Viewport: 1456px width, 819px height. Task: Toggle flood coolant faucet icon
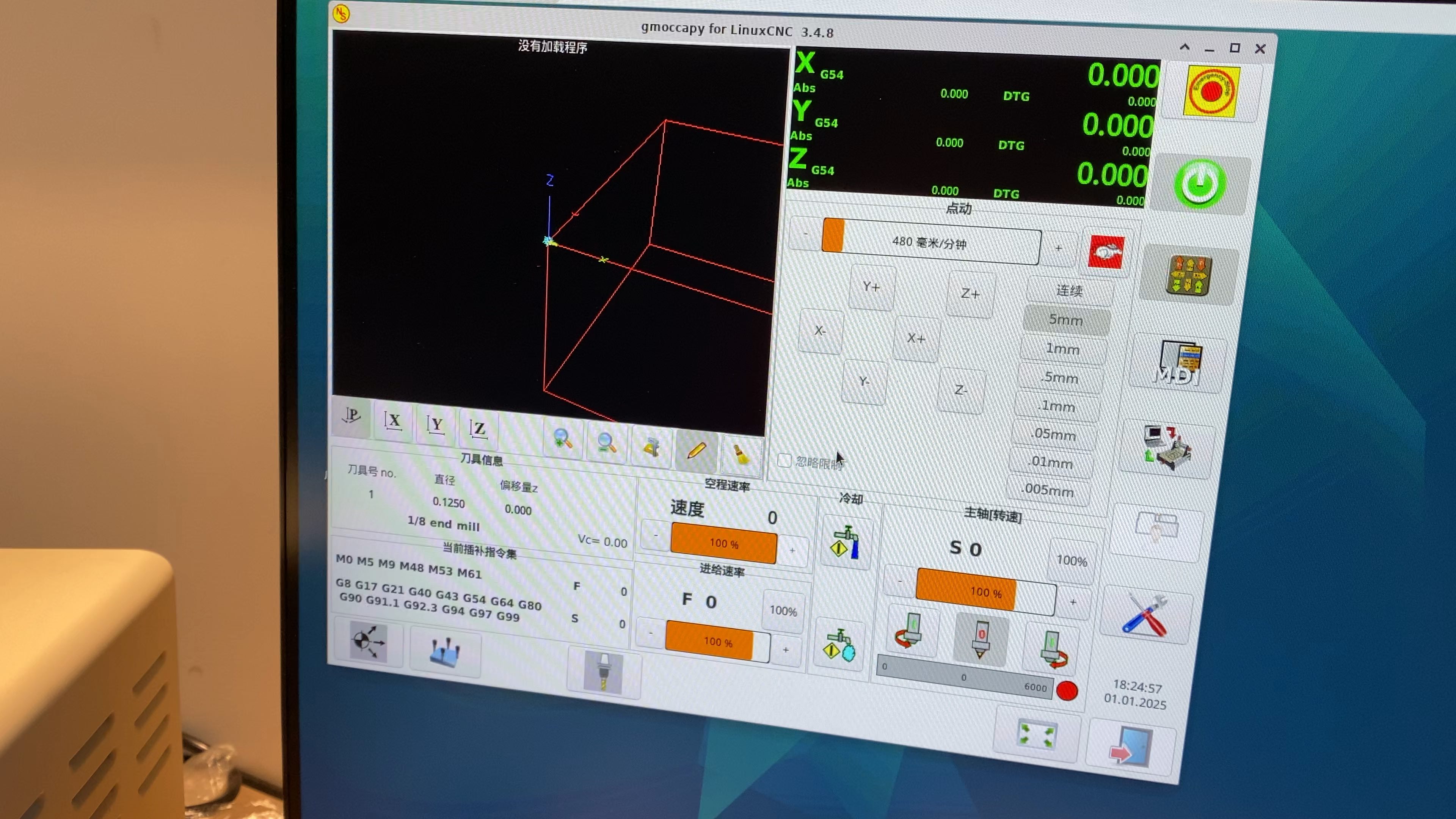click(x=846, y=543)
